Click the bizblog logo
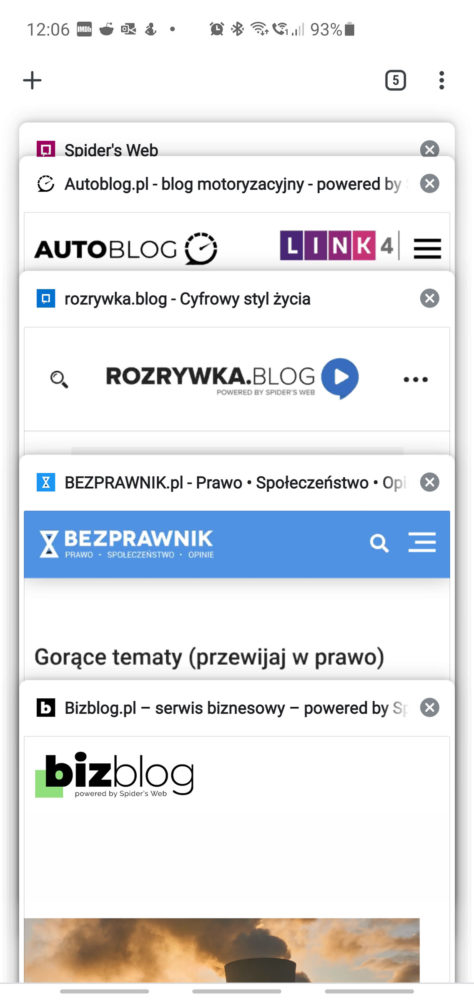Image resolution: width=474 pixels, height=1000 pixels. click(x=115, y=776)
